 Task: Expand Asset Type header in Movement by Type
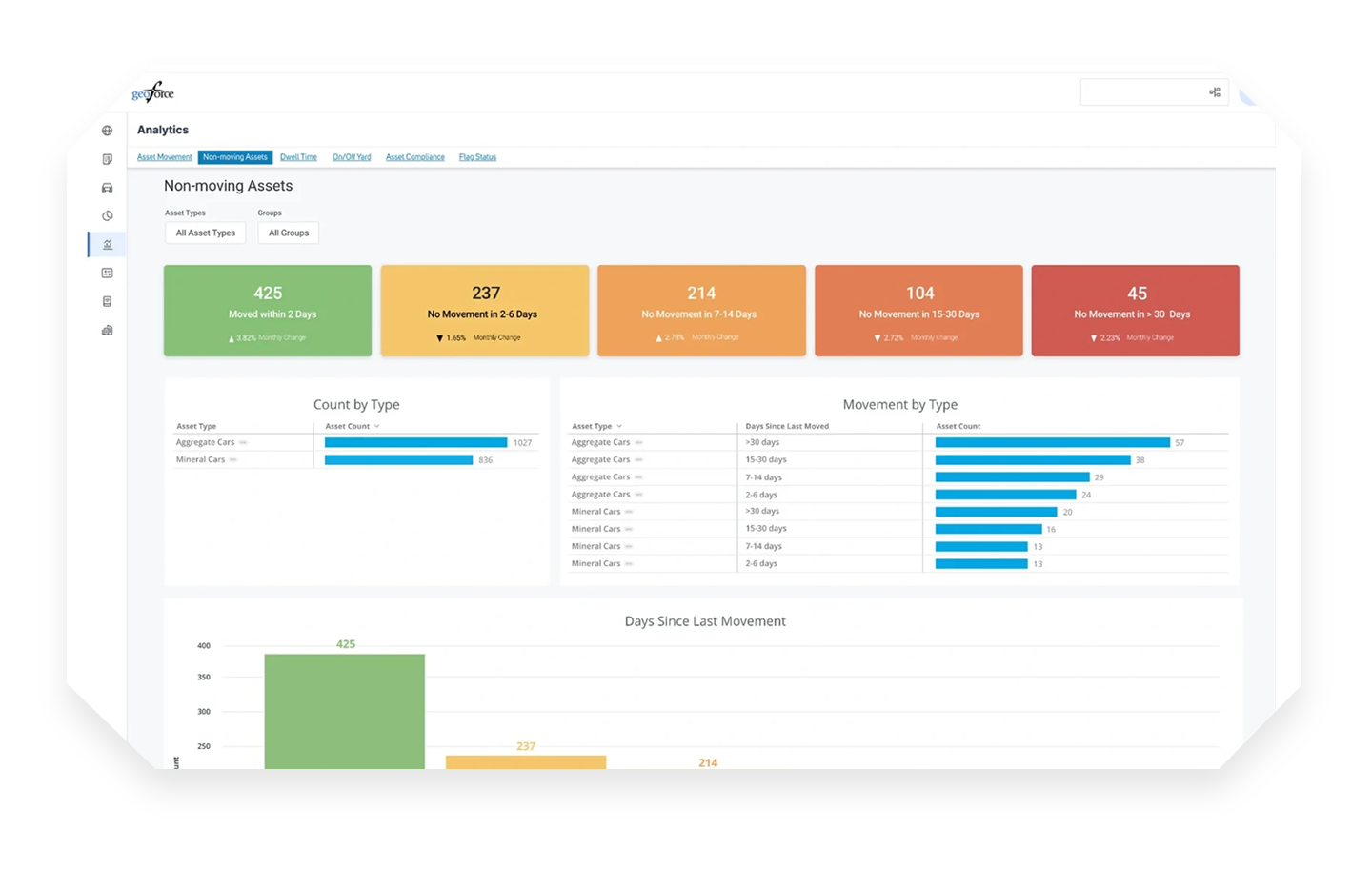coord(596,426)
